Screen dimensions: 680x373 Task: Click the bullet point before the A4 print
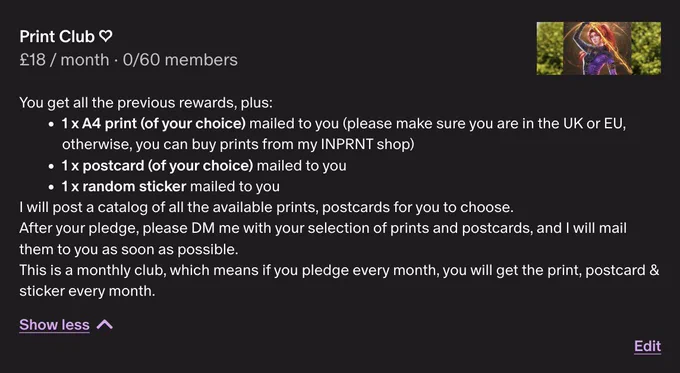(52, 124)
